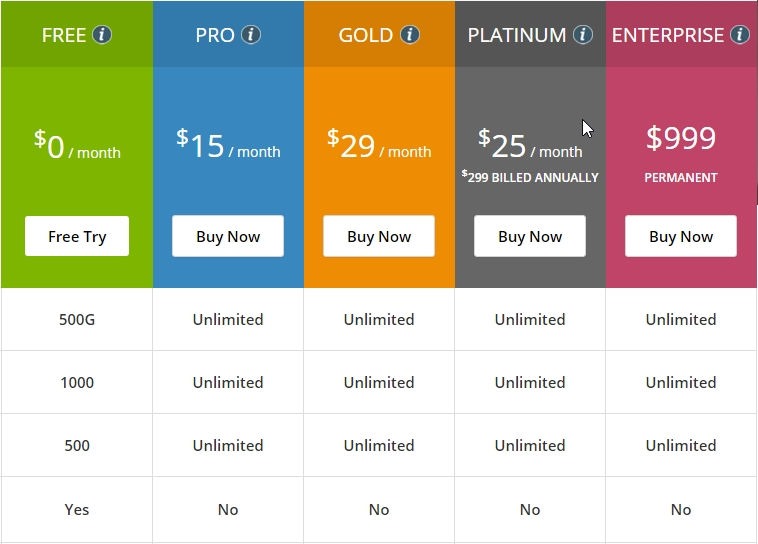Click the PLATINUM info icon
The height and width of the screenshot is (544, 758).
[x=583, y=35]
